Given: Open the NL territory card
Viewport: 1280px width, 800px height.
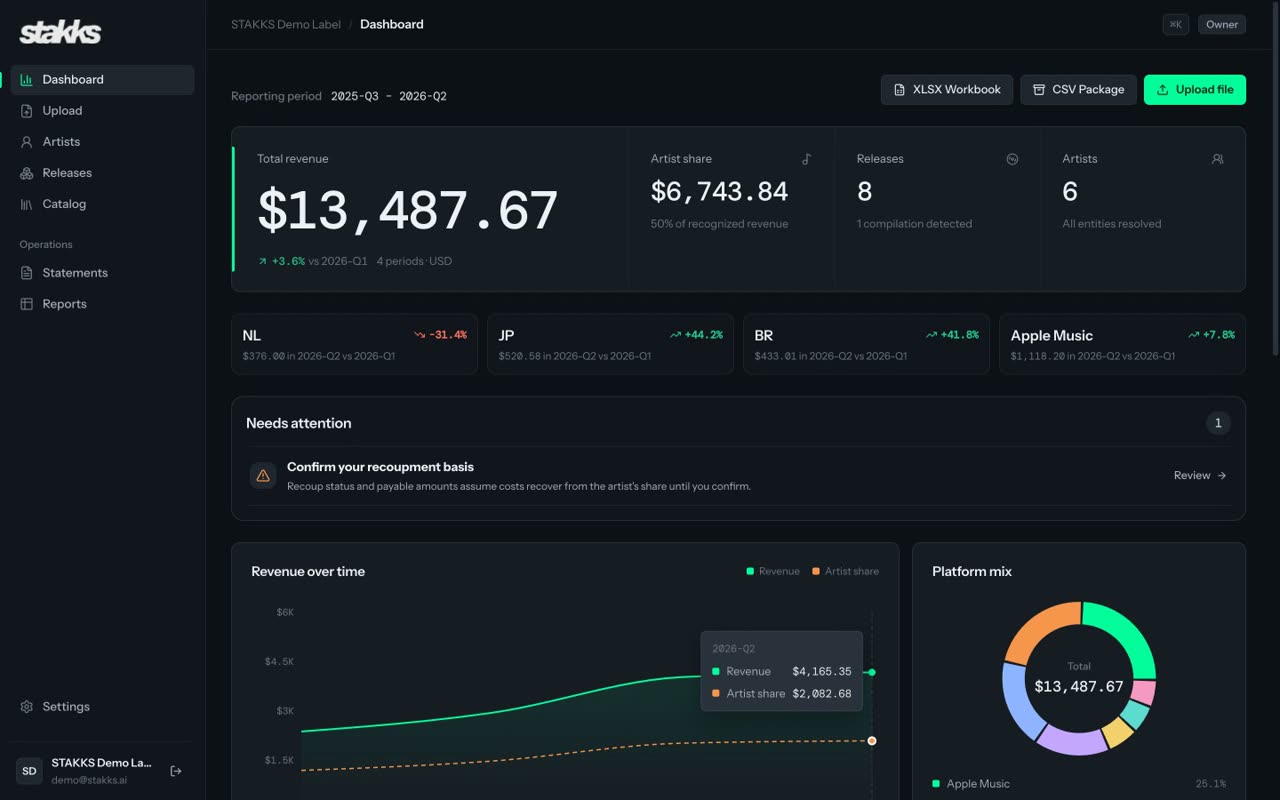Looking at the screenshot, I should pyautogui.click(x=354, y=344).
